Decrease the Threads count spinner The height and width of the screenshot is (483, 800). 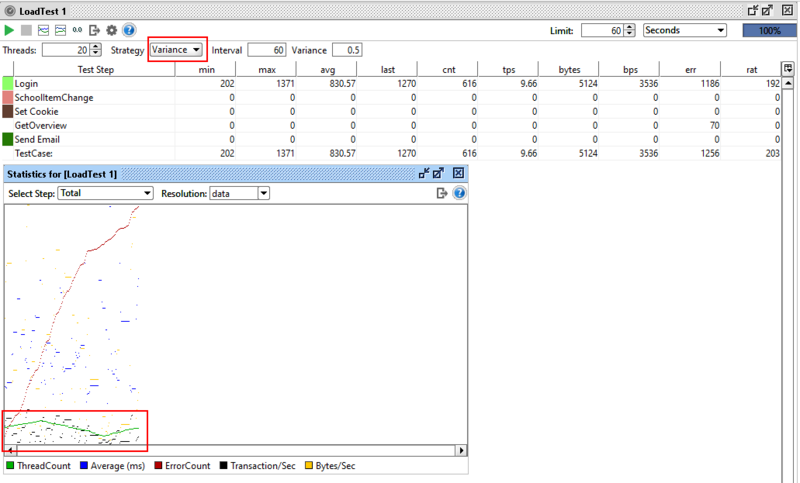pos(95,54)
